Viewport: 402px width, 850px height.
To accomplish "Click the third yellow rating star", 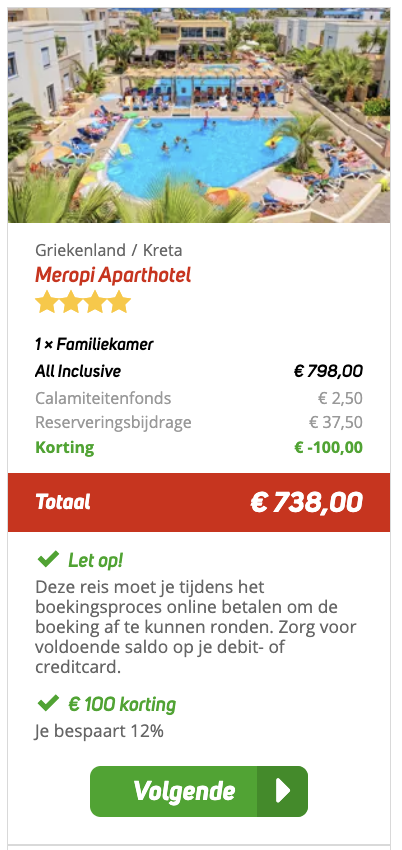I will tap(95, 302).
